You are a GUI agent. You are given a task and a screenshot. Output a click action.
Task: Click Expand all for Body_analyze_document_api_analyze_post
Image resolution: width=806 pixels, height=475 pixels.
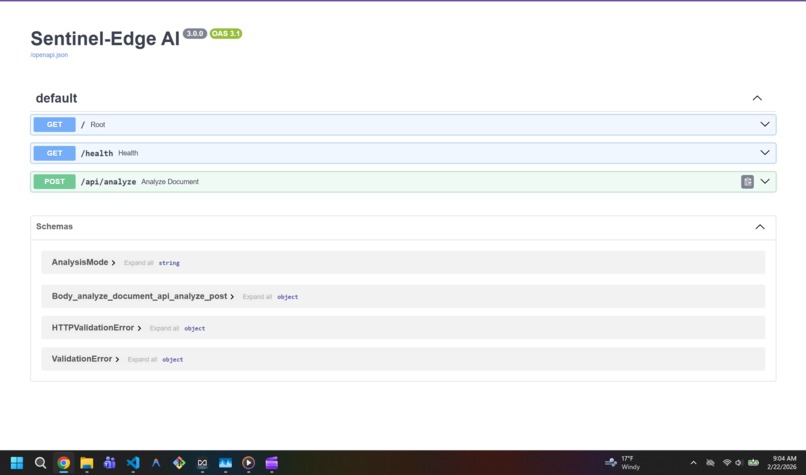point(257,297)
